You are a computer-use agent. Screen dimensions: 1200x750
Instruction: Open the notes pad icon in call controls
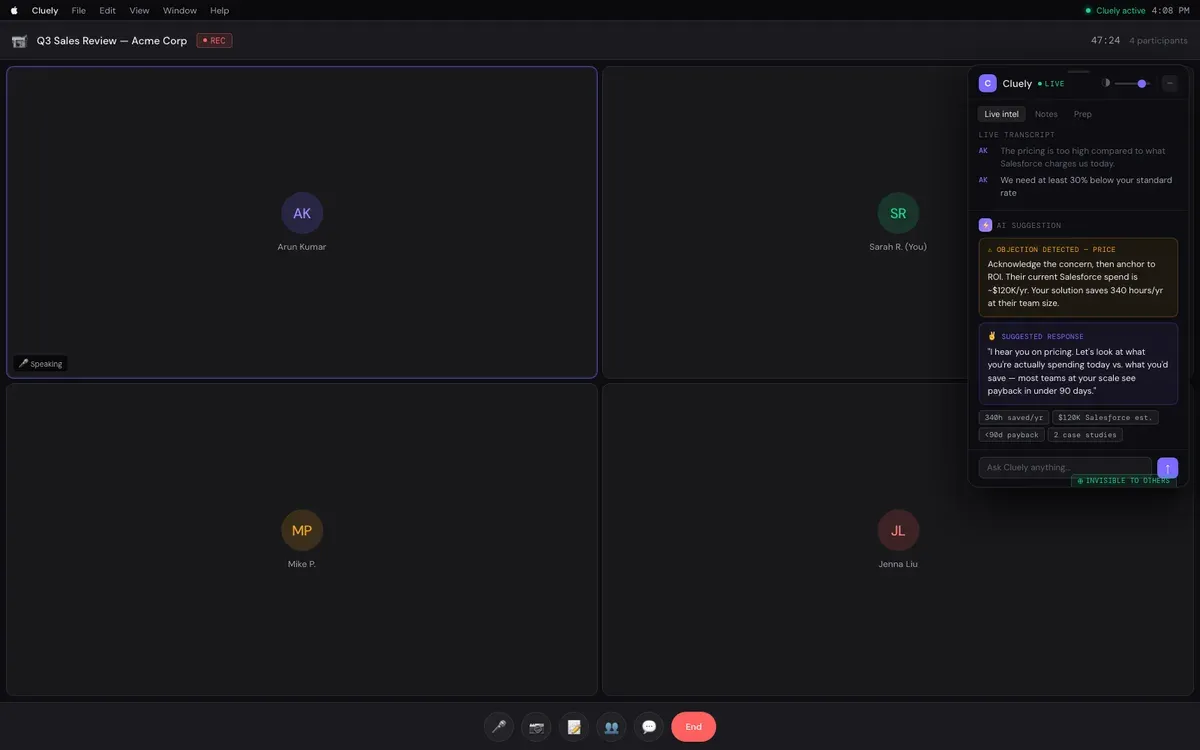(574, 727)
